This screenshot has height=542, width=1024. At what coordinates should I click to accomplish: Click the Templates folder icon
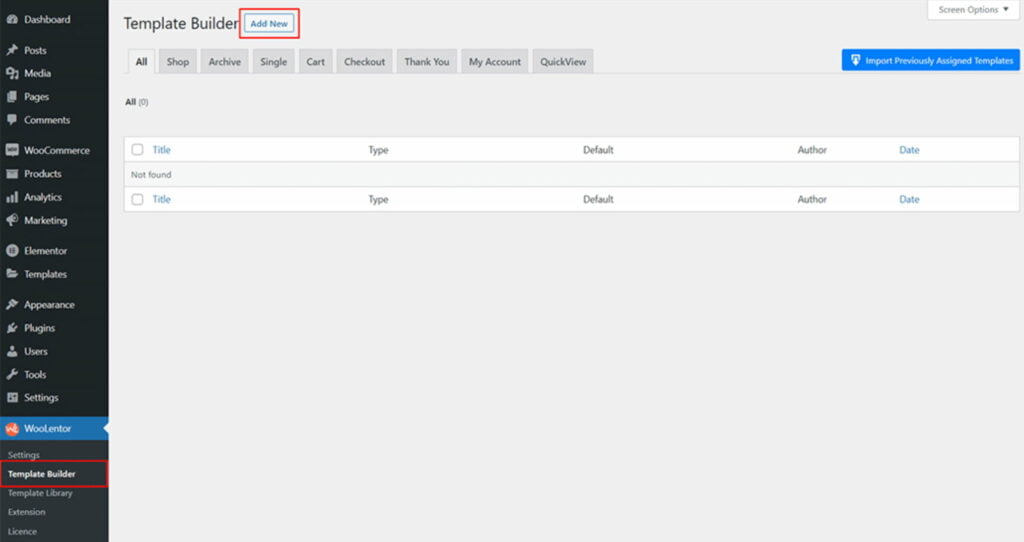(12, 274)
